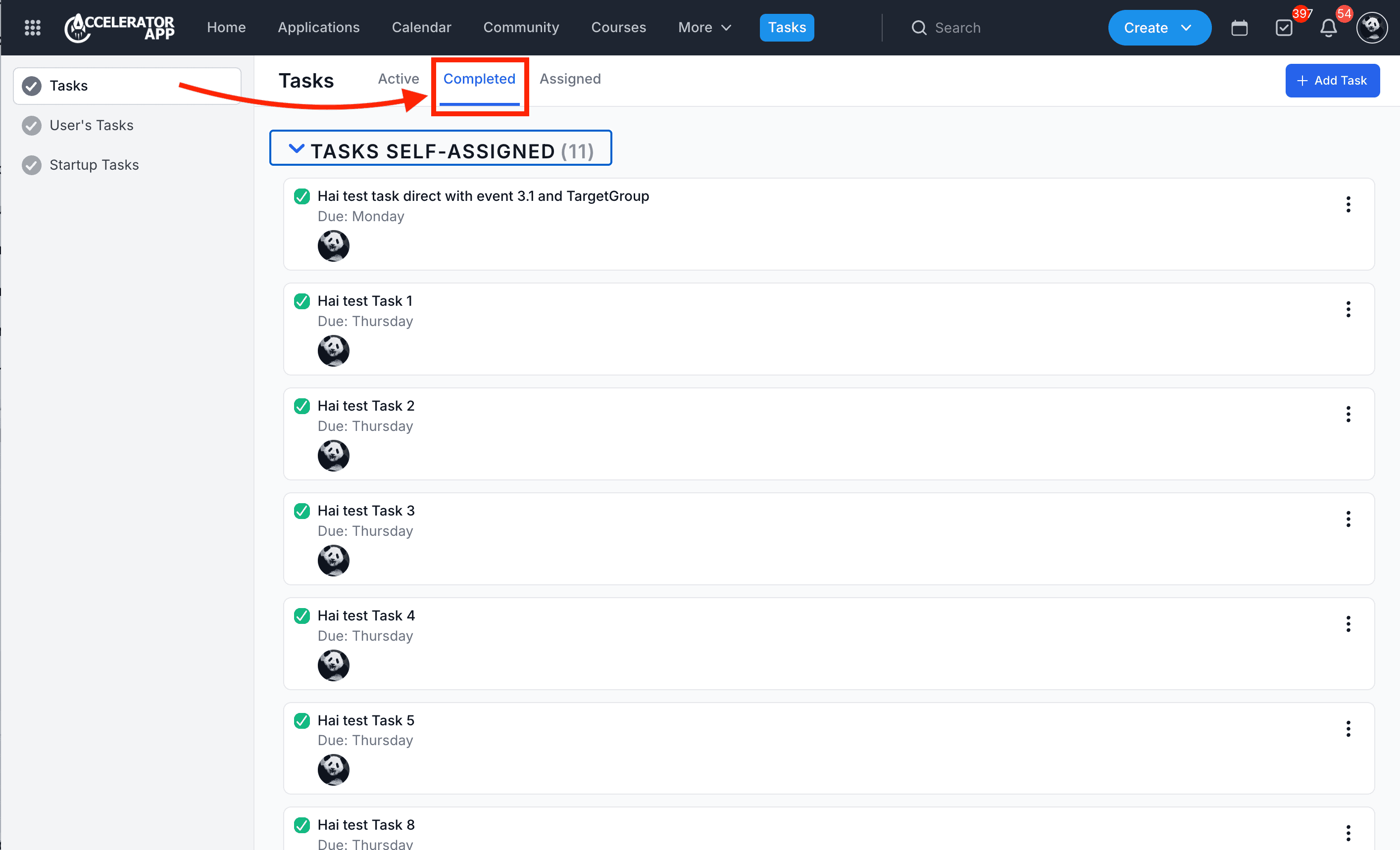
Task: Open Applications in the top navigation
Action: (319, 27)
